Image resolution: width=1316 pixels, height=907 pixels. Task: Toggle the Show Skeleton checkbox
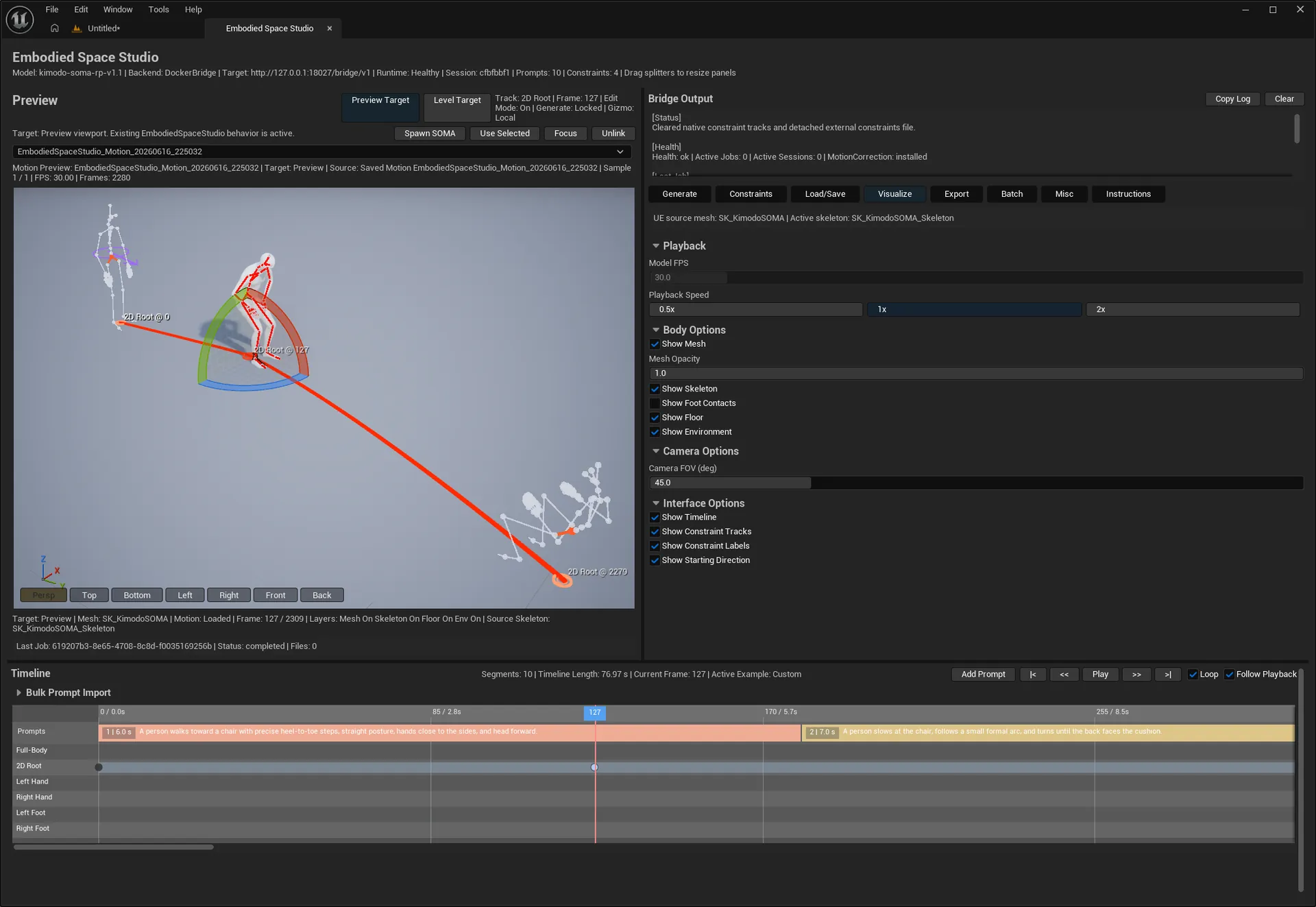pos(655,389)
